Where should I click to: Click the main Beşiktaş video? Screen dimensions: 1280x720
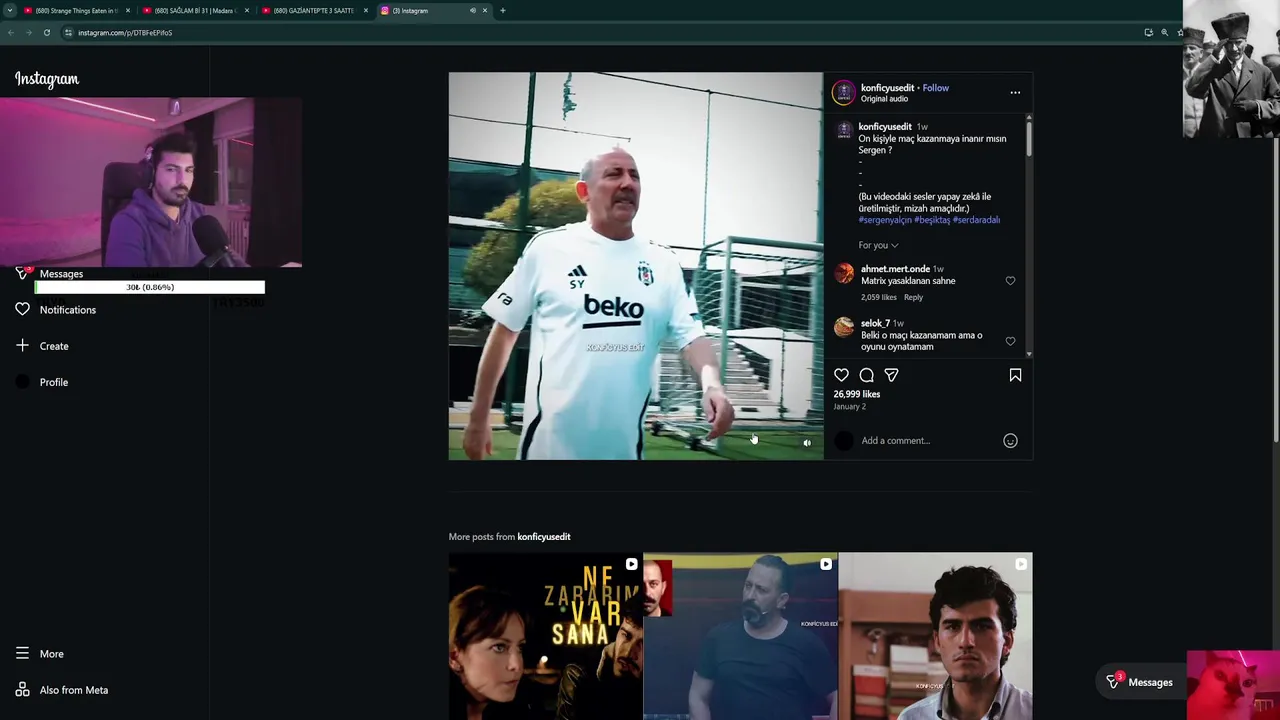click(x=636, y=266)
